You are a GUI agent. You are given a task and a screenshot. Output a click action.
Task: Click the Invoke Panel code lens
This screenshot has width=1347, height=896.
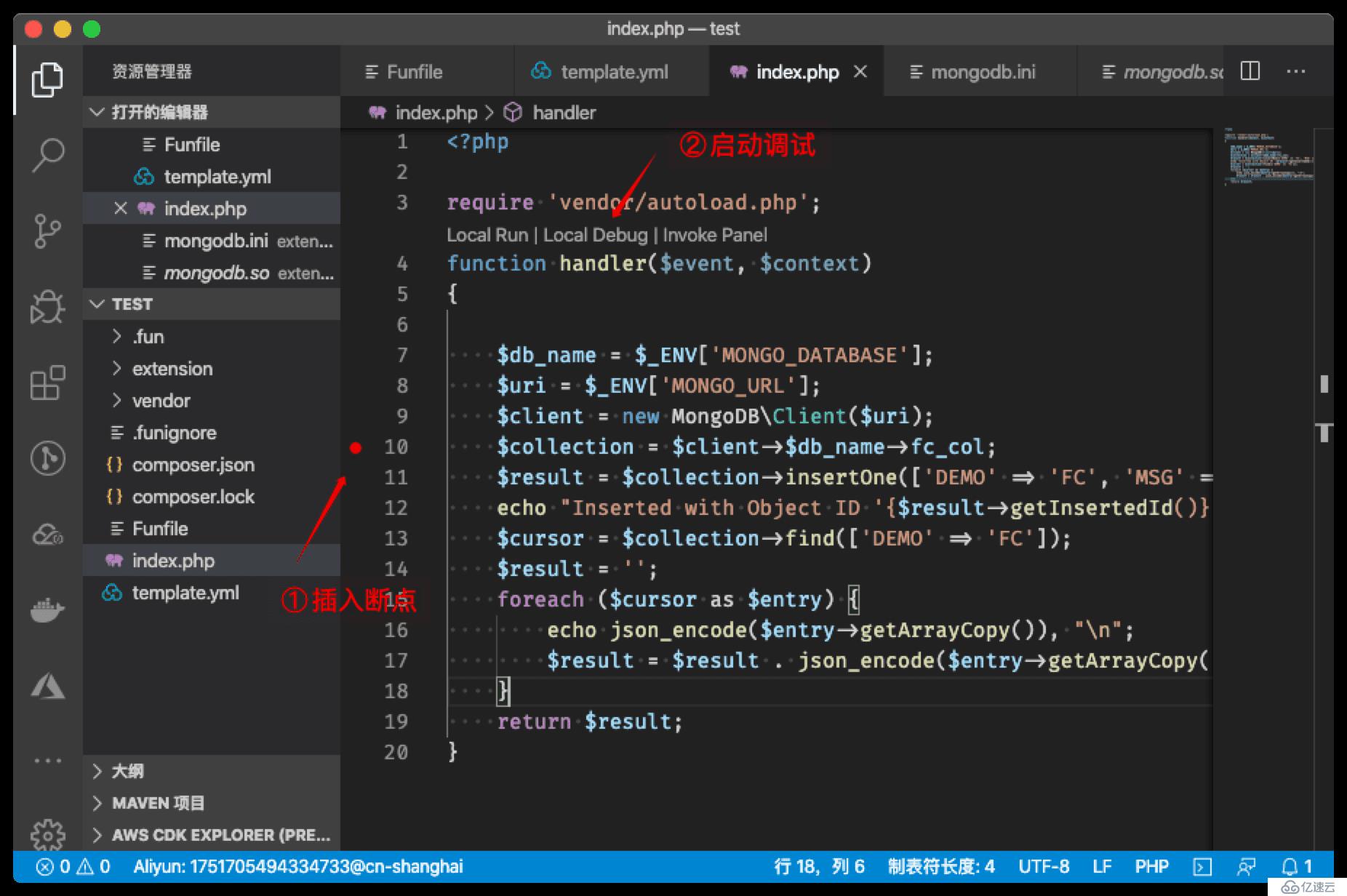(x=714, y=235)
